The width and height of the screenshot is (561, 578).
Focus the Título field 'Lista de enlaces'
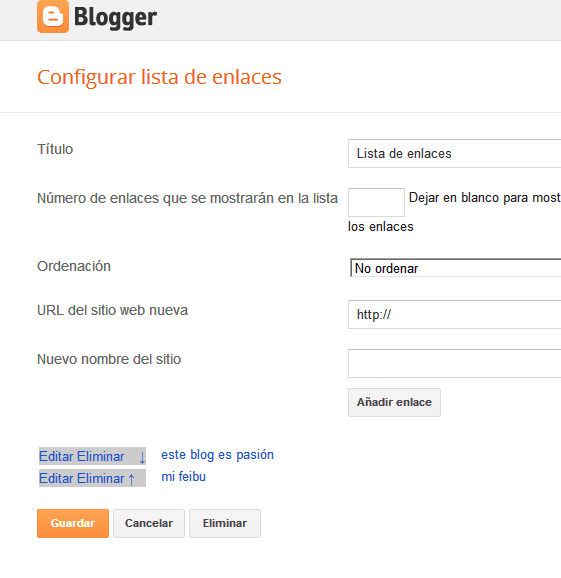click(454, 154)
